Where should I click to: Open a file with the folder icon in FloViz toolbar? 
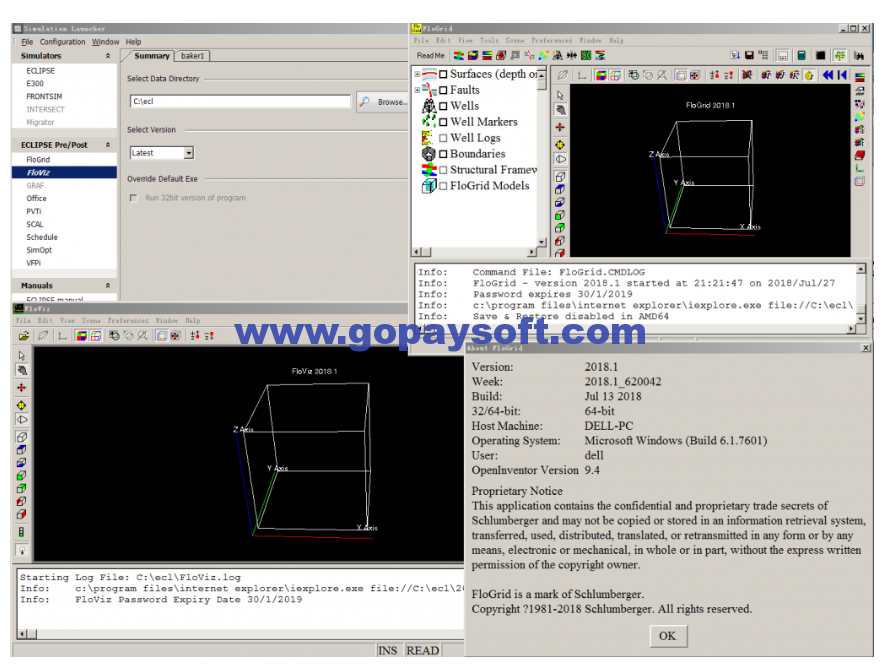coord(22,335)
